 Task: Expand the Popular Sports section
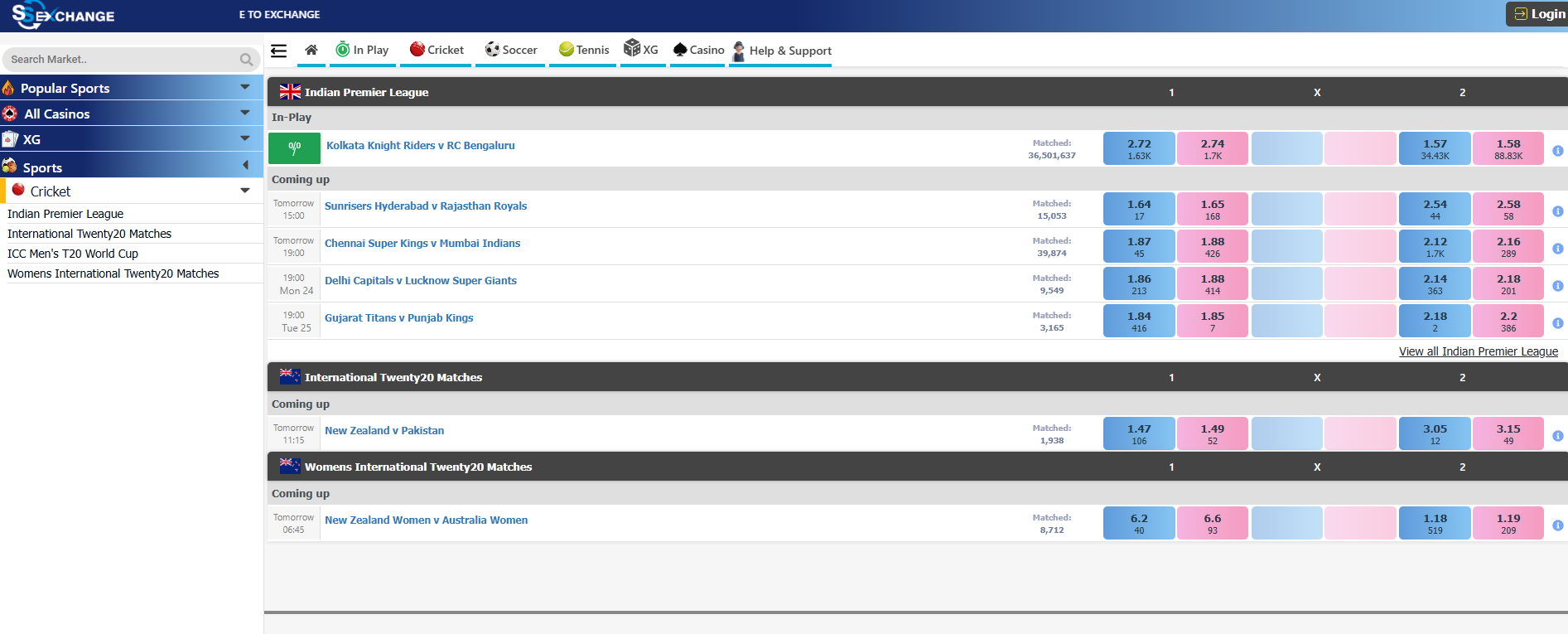(244, 88)
